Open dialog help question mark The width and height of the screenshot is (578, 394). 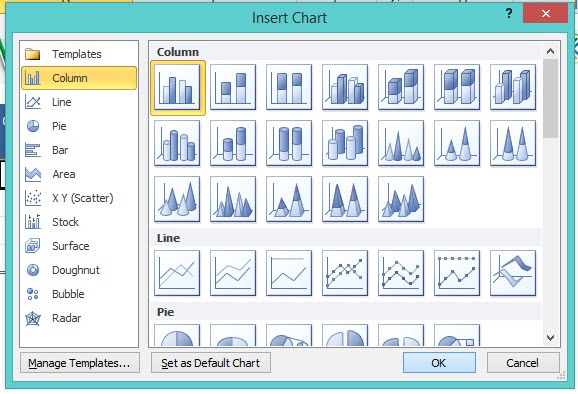pyautogui.click(x=509, y=14)
